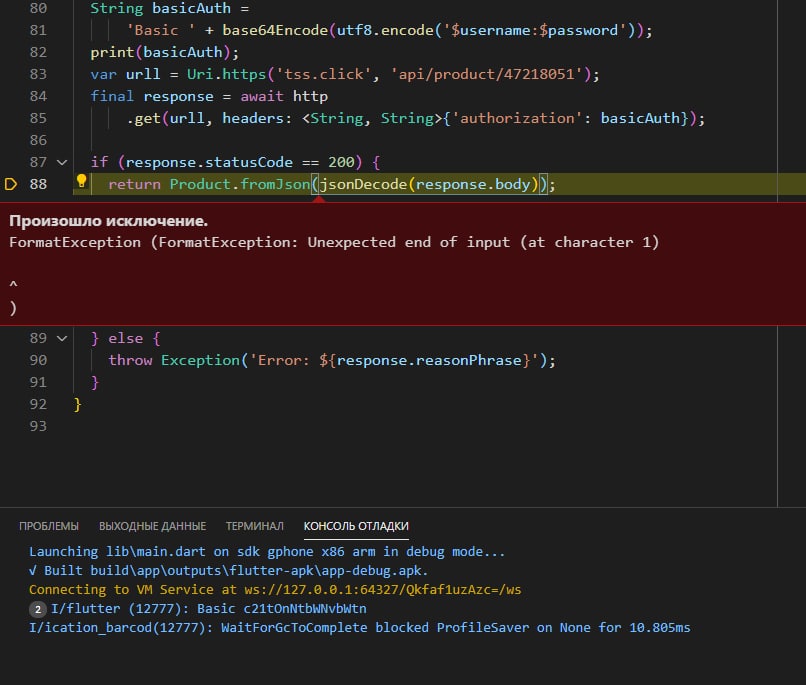
Task: Click the 'Произошло исключение.' exception heading
Action: point(108,221)
